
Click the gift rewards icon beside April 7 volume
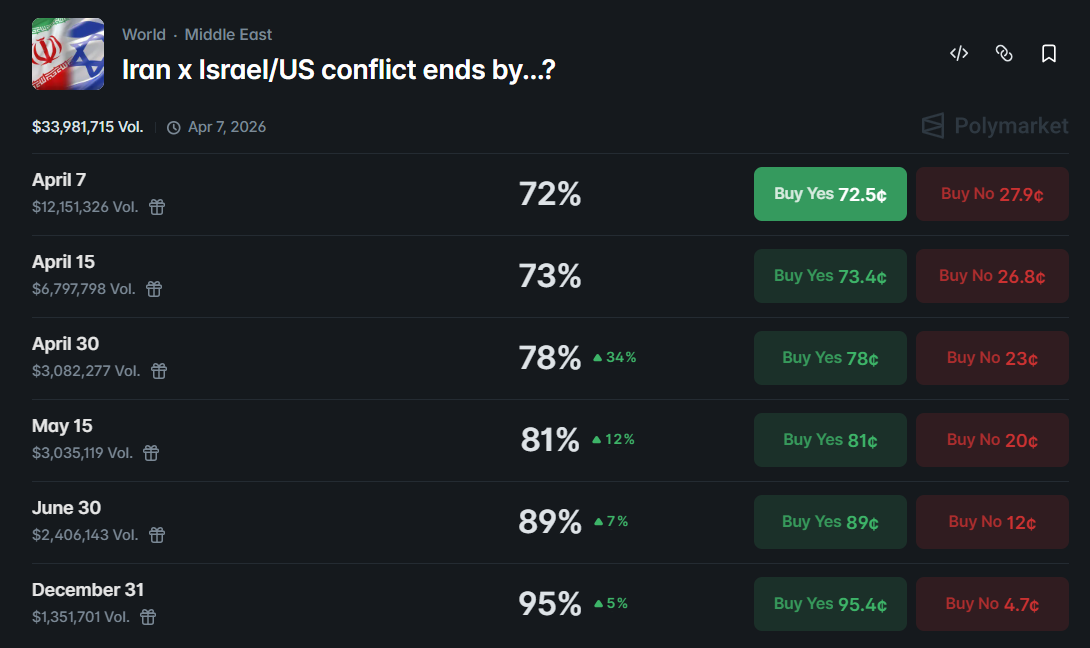pyautogui.click(x=157, y=206)
